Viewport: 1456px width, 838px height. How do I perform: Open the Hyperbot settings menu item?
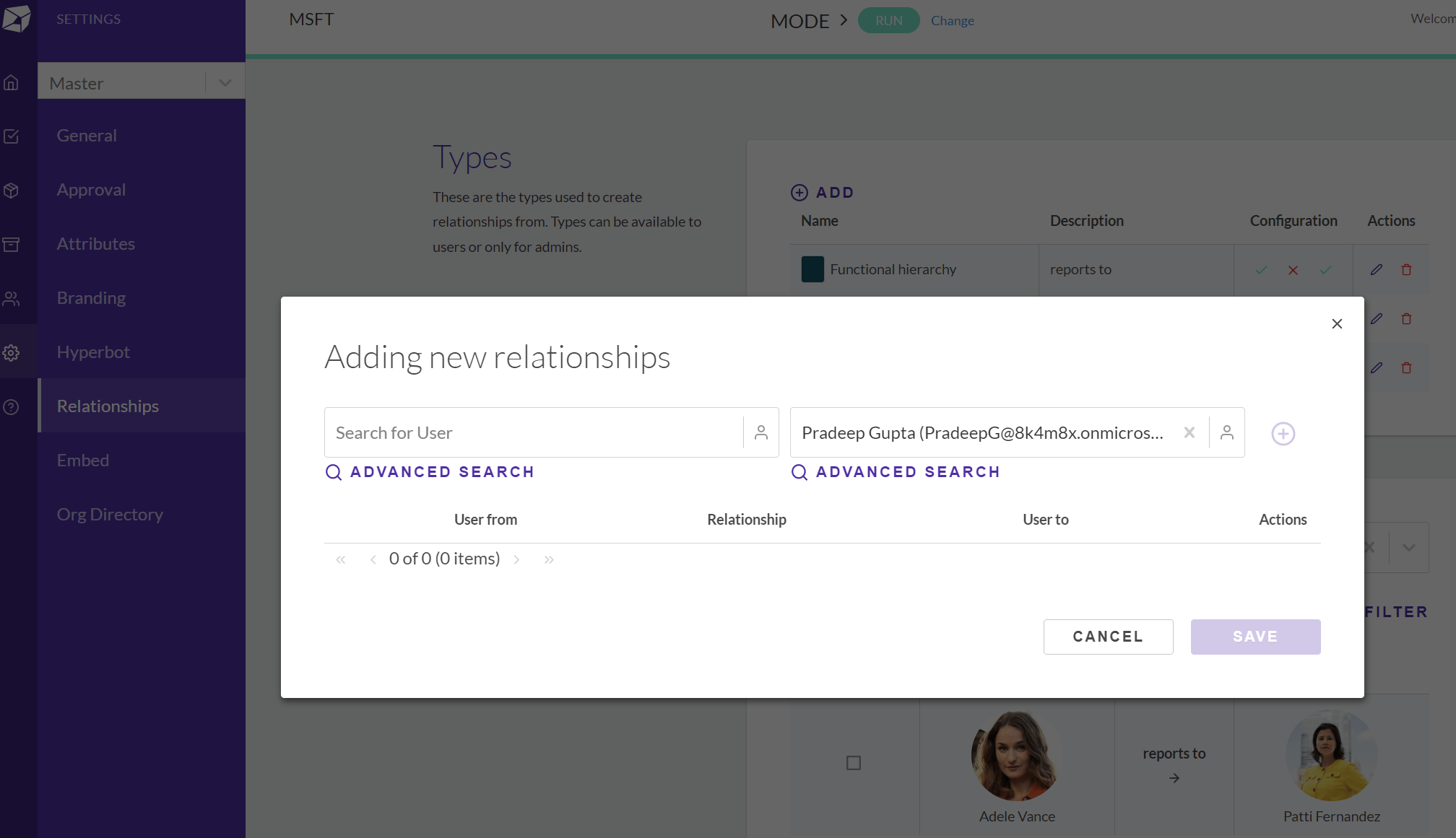click(93, 352)
